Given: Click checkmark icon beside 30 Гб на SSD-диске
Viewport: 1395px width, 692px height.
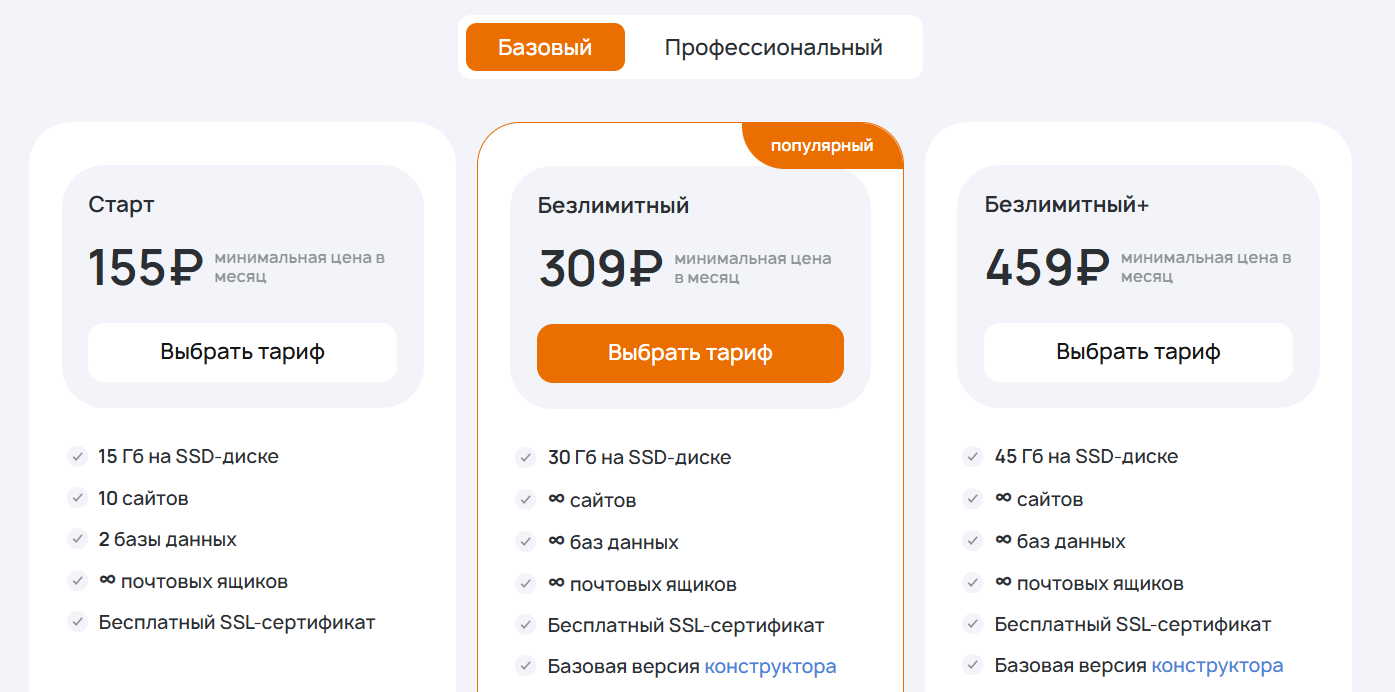Looking at the screenshot, I should click(x=525, y=458).
